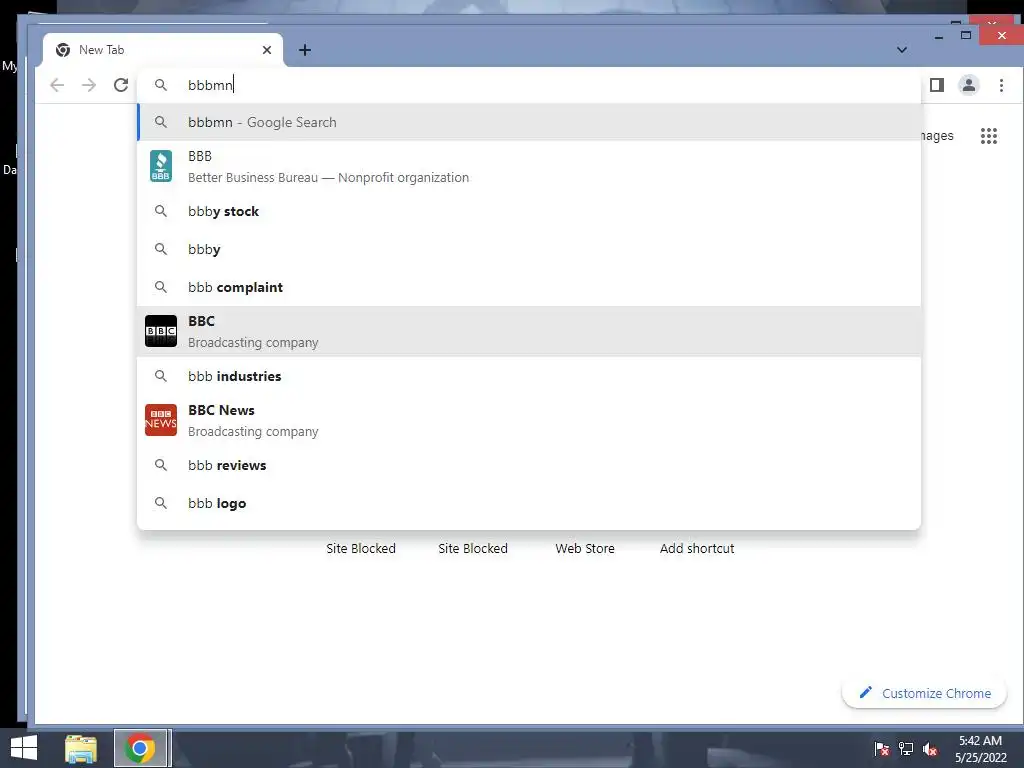Screen dimensions: 1024x768
Task: Choose BBB Better Business Bureau suggestion
Action: tap(529, 167)
